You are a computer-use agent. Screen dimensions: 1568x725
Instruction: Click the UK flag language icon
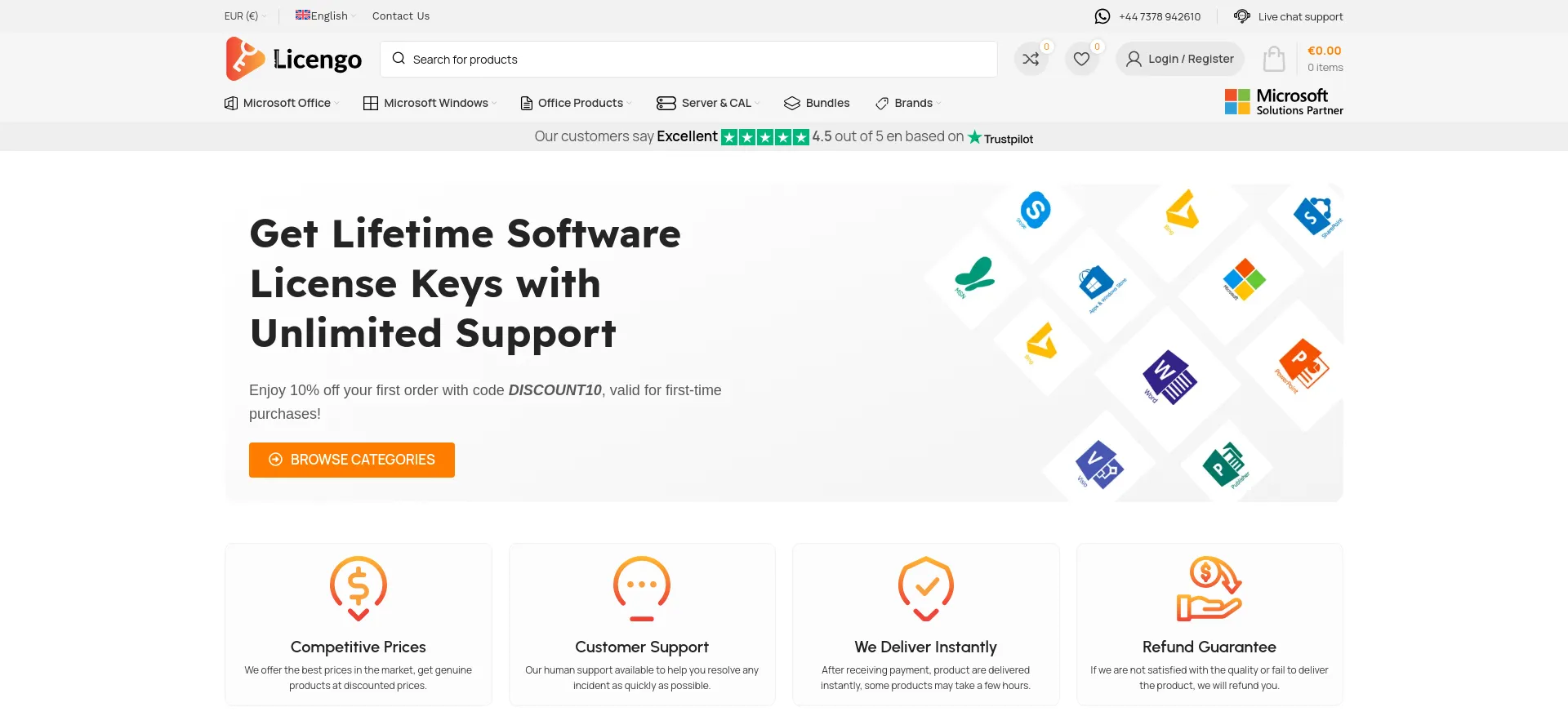tap(302, 15)
